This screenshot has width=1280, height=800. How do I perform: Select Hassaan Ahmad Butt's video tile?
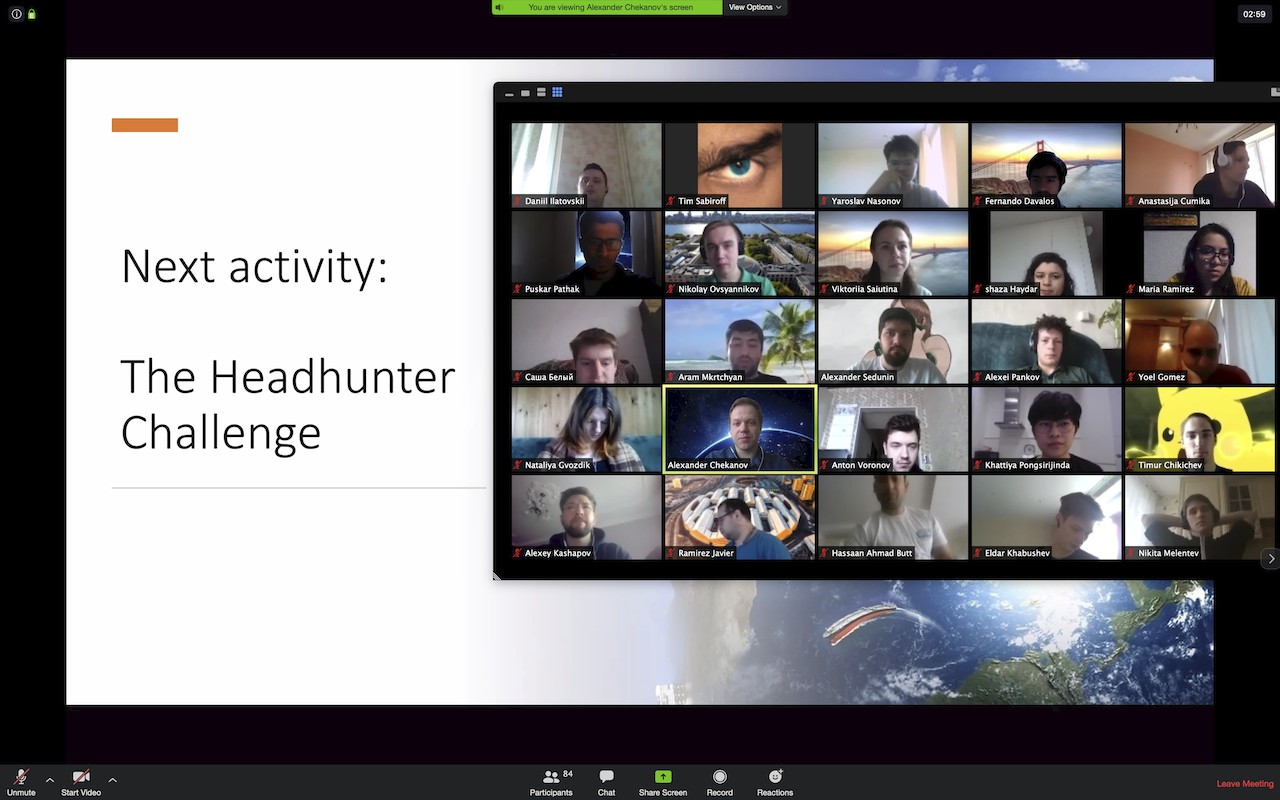point(893,517)
